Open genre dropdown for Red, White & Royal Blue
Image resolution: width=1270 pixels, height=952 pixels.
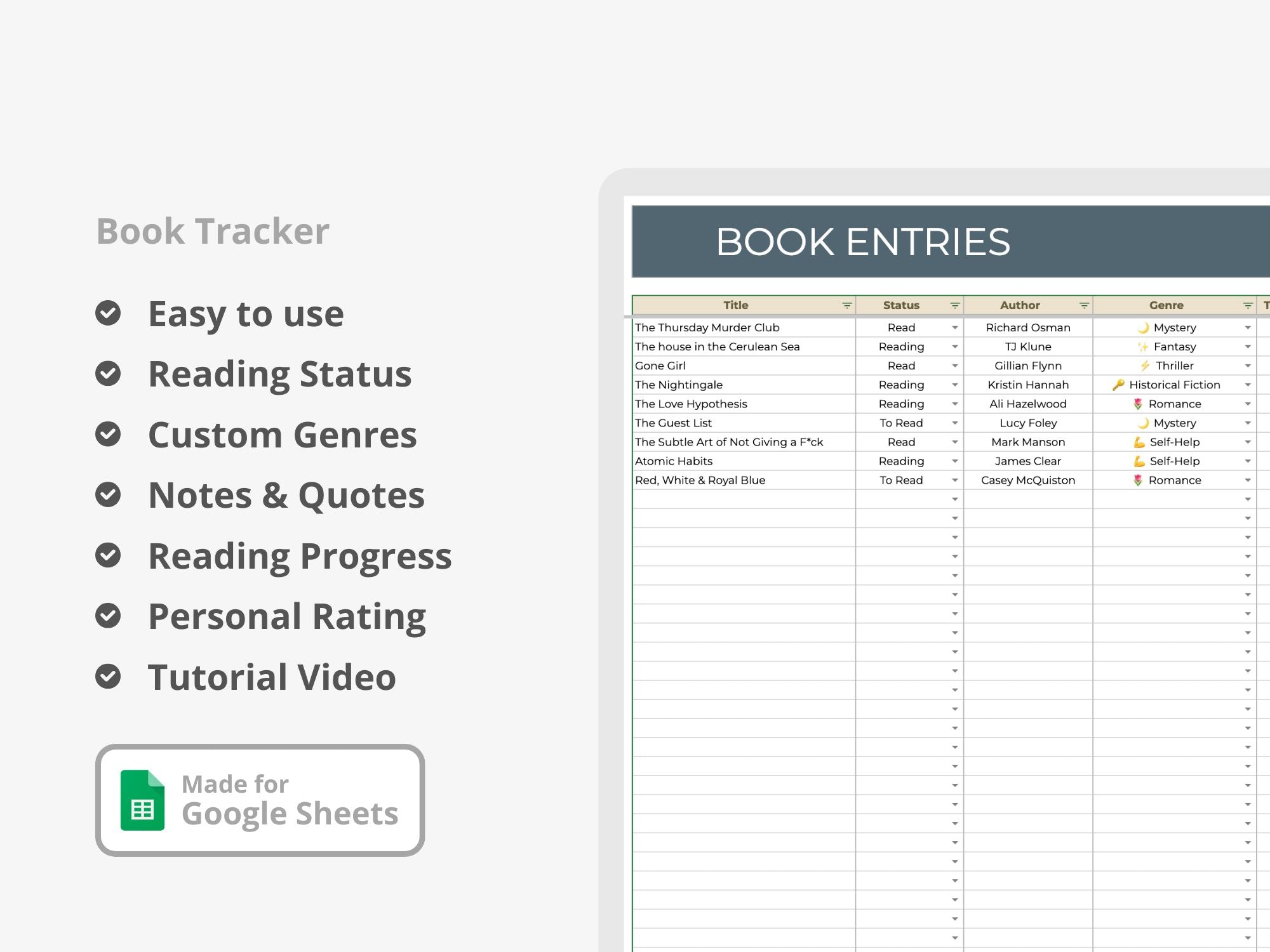1247,480
